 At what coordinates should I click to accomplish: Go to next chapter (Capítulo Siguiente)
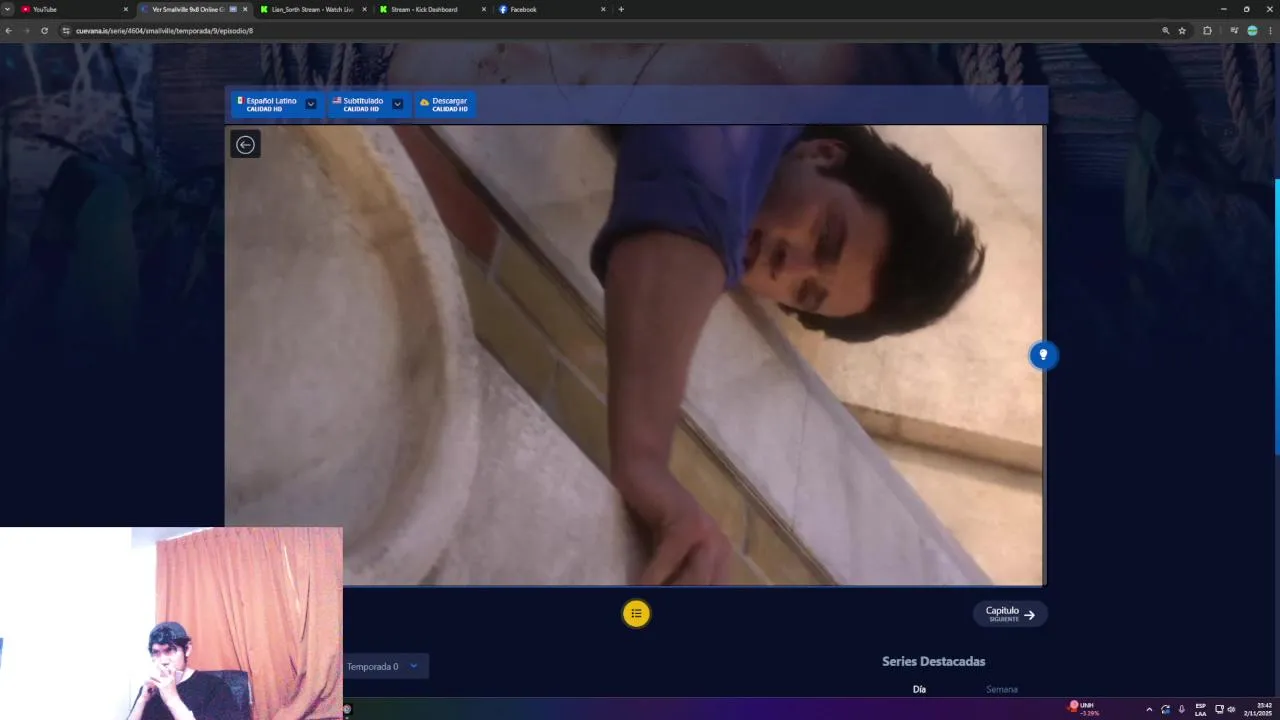click(1010, 614)
